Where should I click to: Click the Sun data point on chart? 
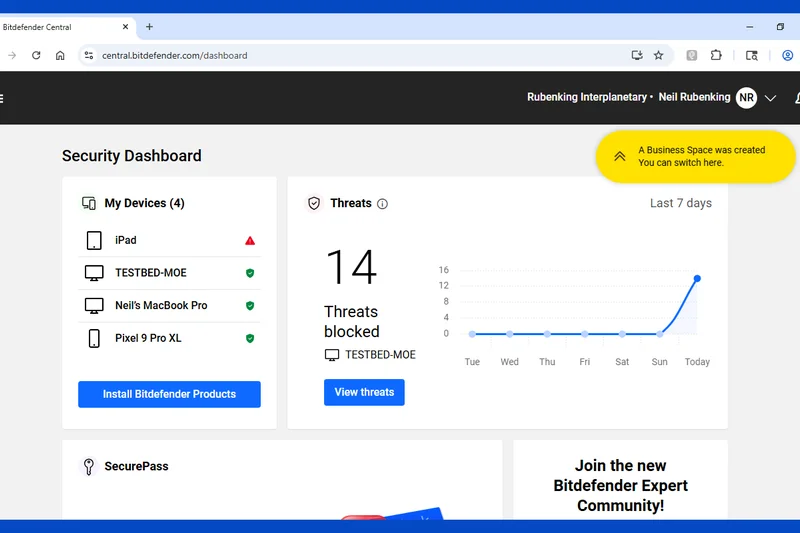[660, 334]
